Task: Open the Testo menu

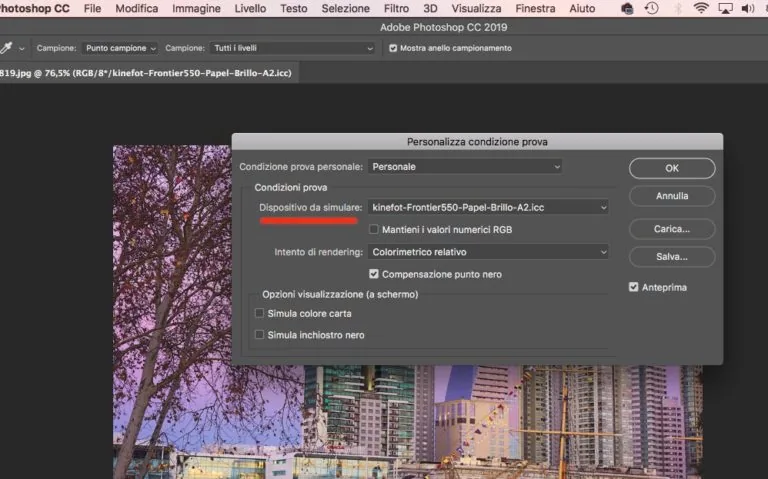Action: point(293,8)
